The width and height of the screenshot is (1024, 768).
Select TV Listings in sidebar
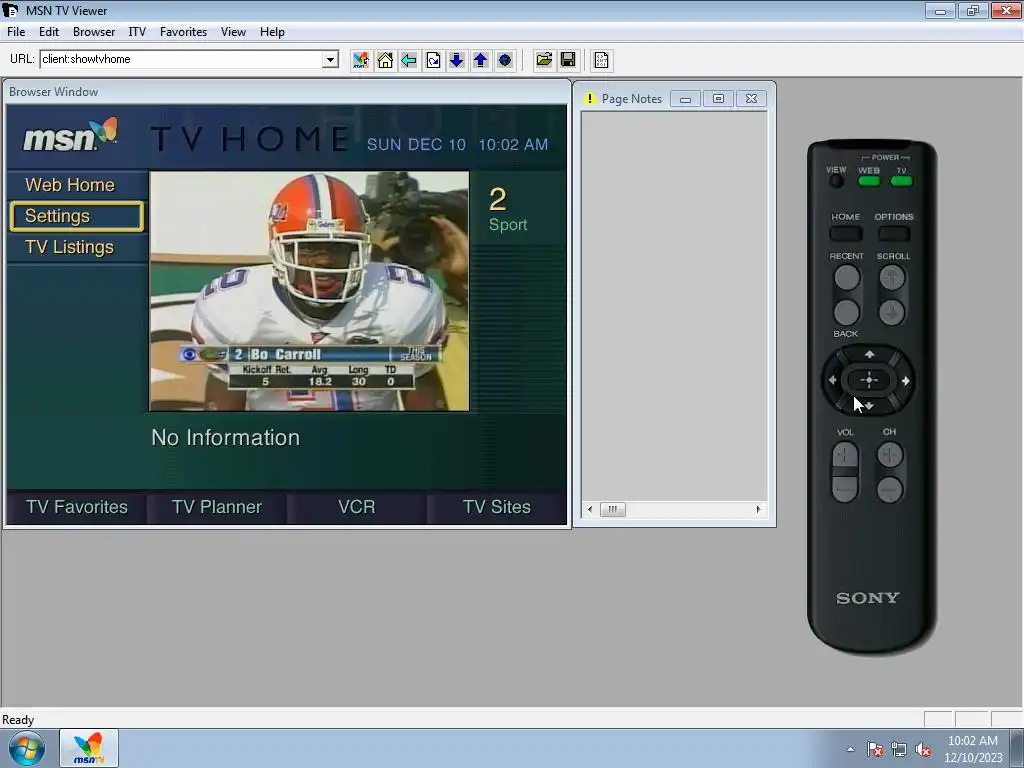[x=70, y=248]
